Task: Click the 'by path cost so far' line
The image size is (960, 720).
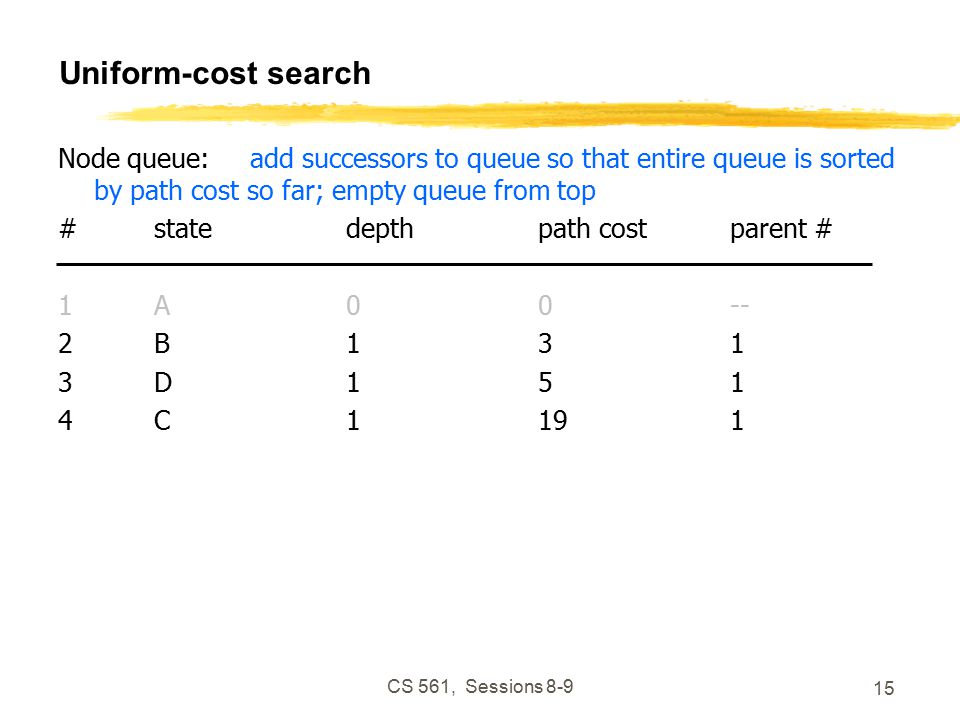Action: (x=345, y=191)
